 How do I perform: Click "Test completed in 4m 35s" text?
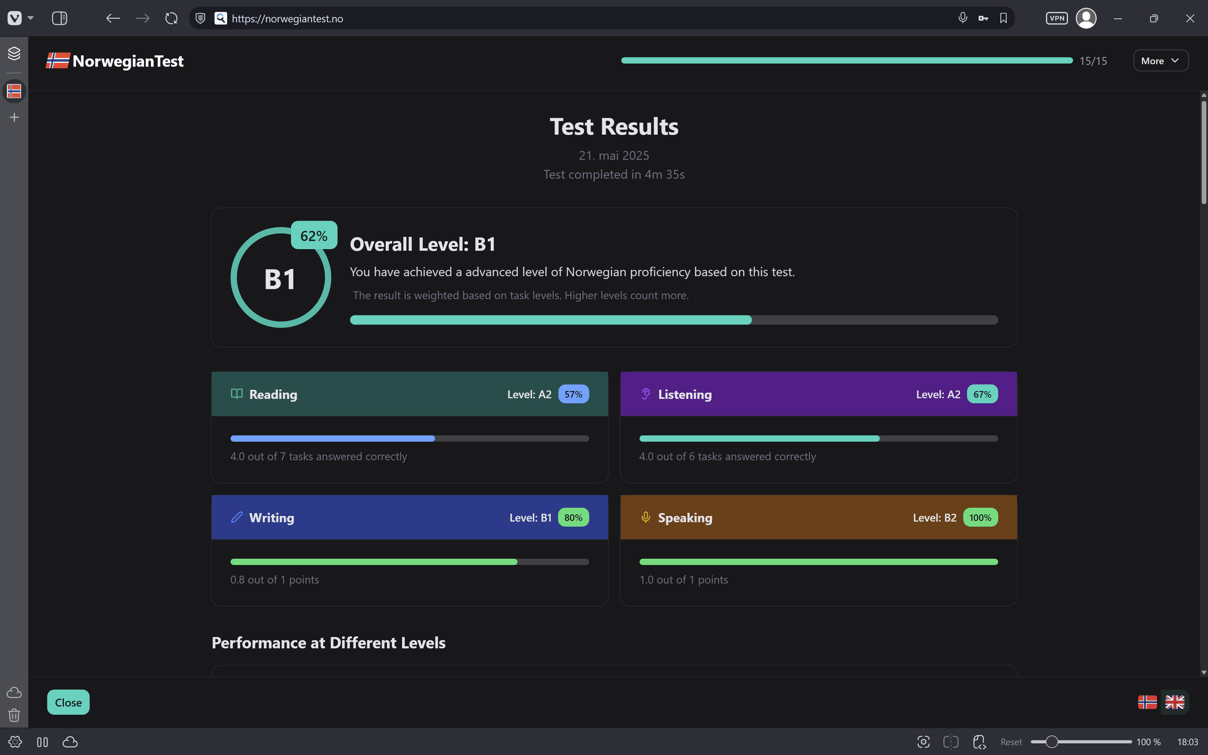tap(614, 174)
